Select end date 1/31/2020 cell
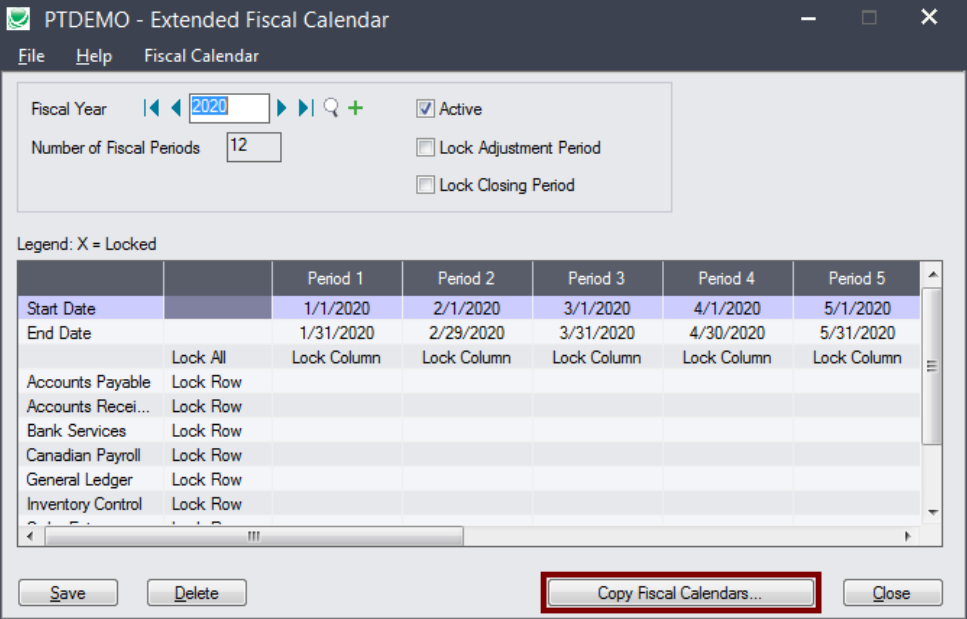Viewport: 967px width, 619px height. pyautogui.click(x=337, y=333)
